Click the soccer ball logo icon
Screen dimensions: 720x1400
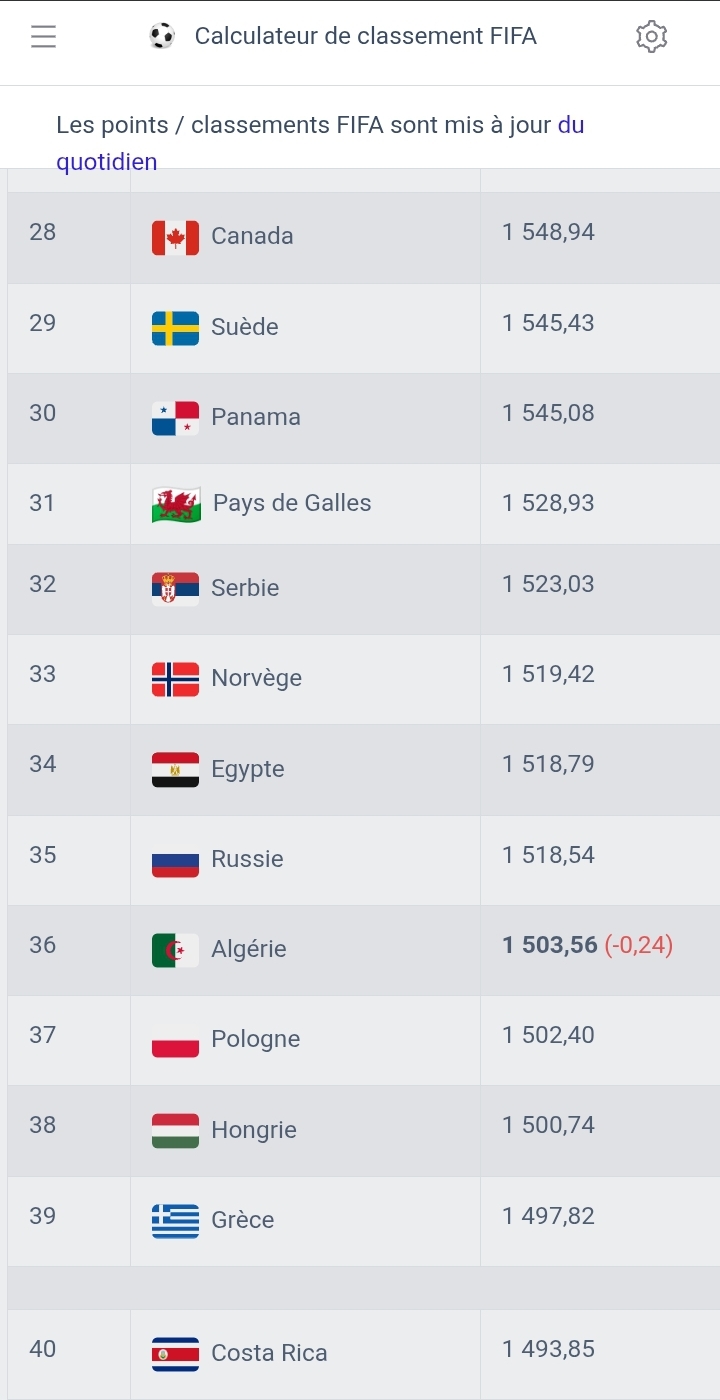click(162, 37)
